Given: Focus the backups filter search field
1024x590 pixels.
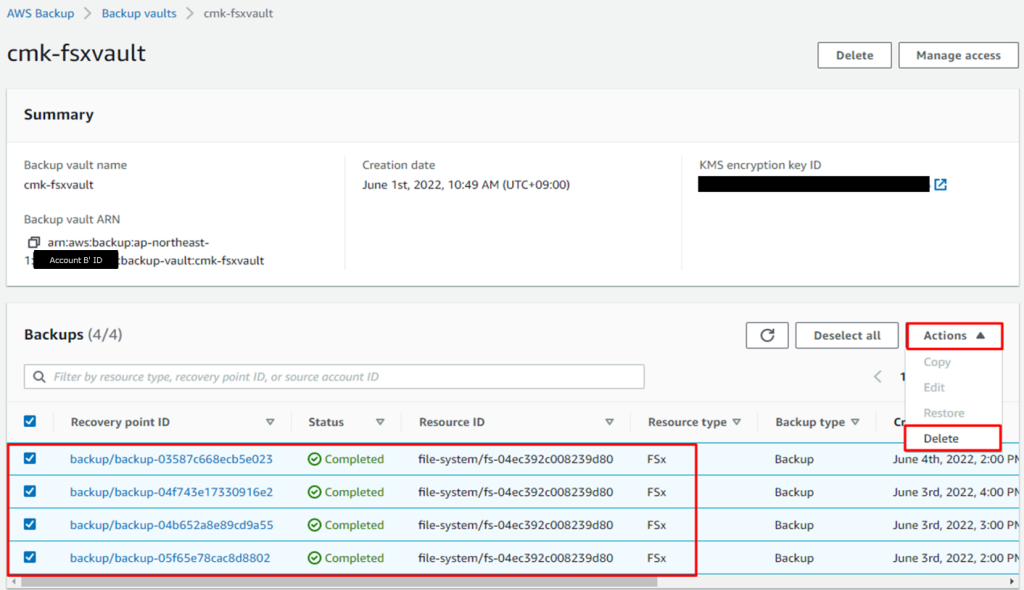Looking at the screenshot, I should pyautogui.click(x=334, y=376).
